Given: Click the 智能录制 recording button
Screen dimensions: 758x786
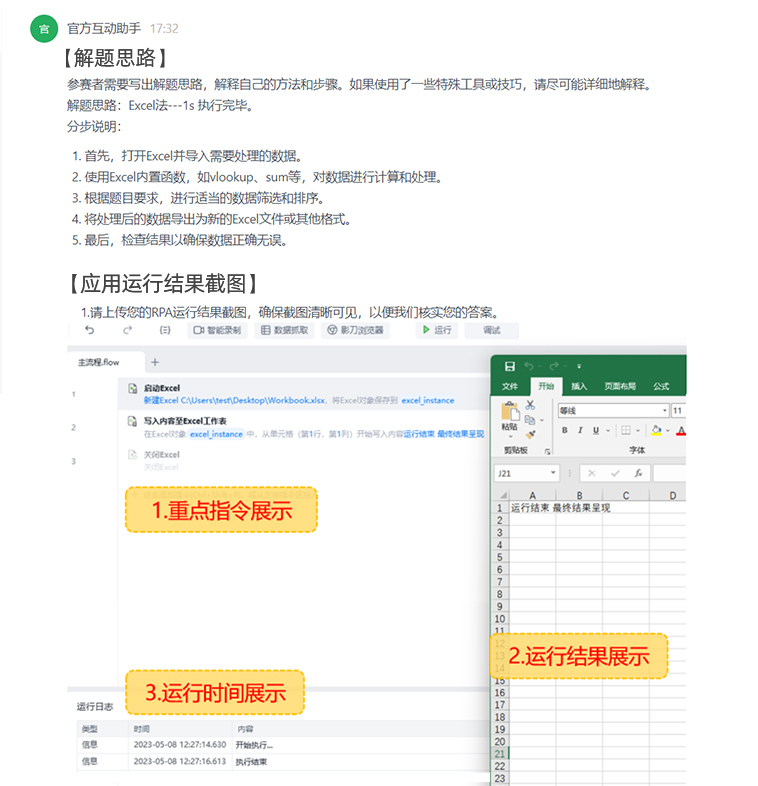Looking at the screenshot, I should point(217,330).
